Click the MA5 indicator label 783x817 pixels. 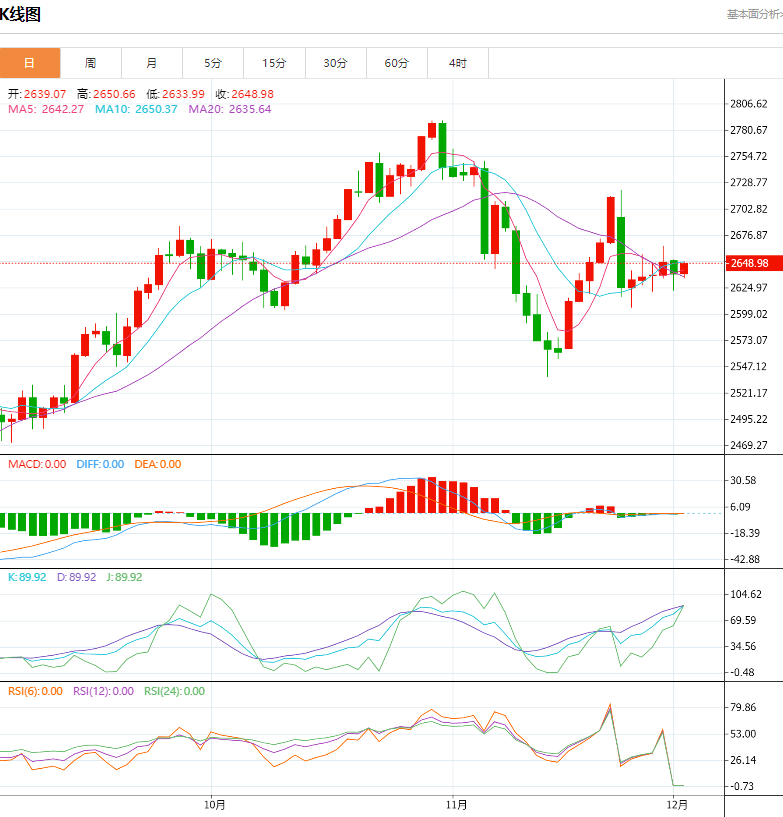pyautogui.click(x=47, y=109)
